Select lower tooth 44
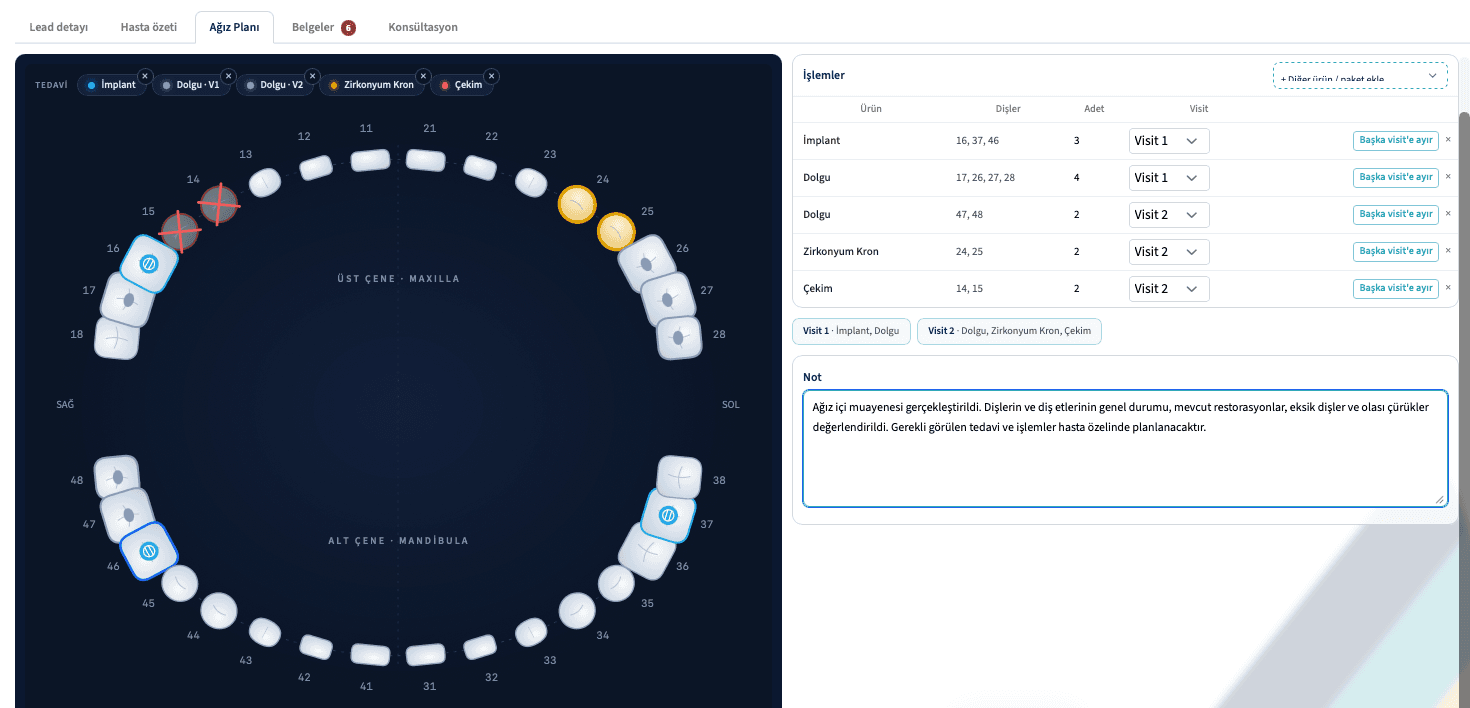The image size is (1470, 708). click(x=219, y=609)
